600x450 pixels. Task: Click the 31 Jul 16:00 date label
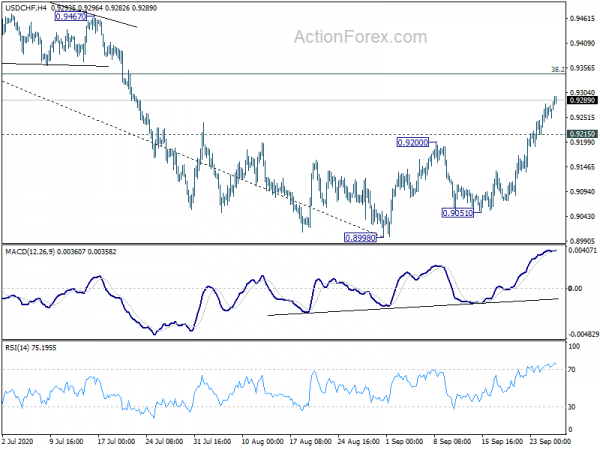pyautogui.click(x=212, y=441)
